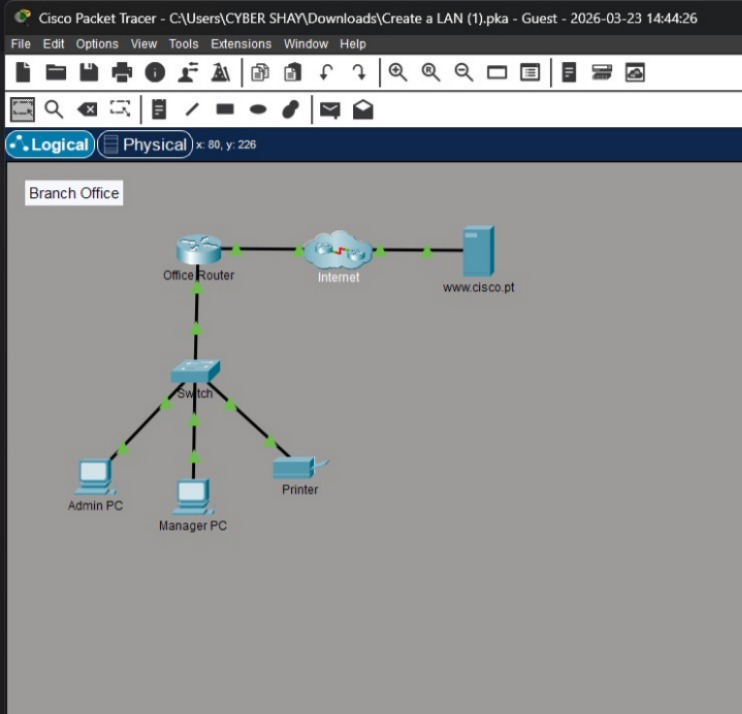Select the www.cisco.pt server

(478, 251)
